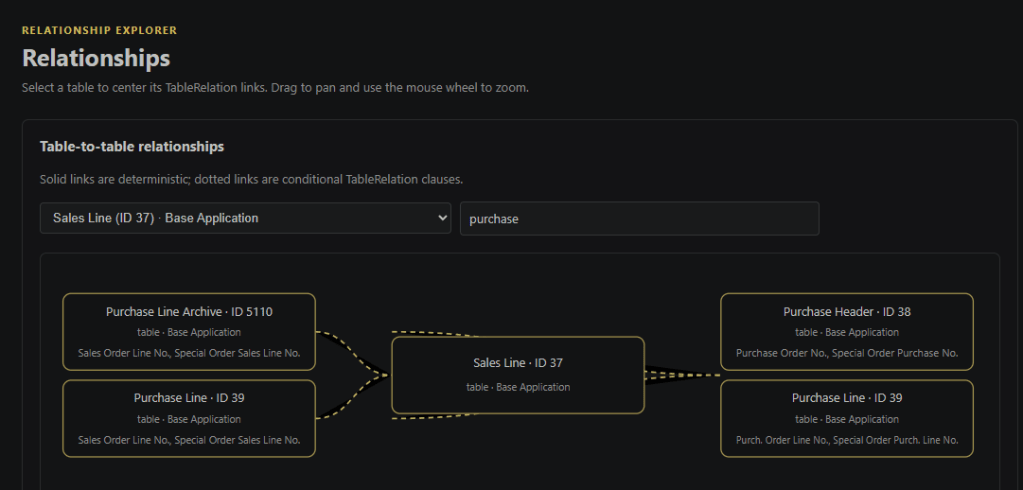Select the Purchase Line node listing Purch. Order Line No.

tap(847, 418)
